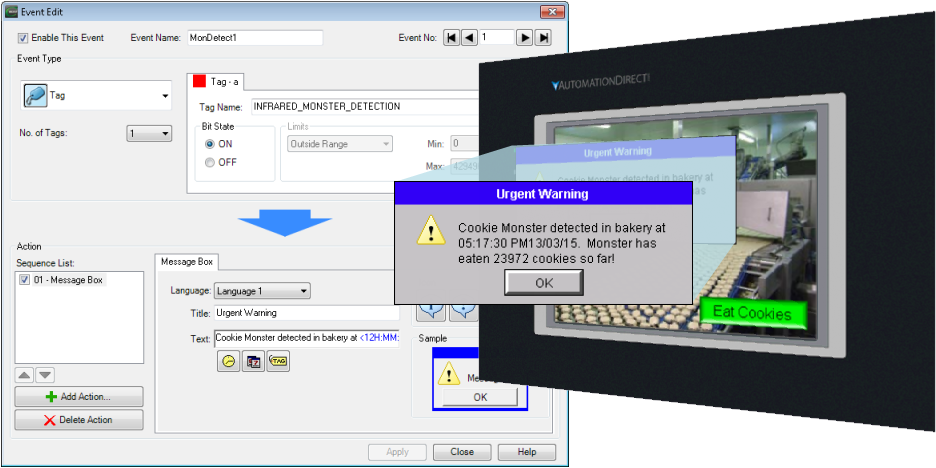Viewport: 936px width, 468px height.
Task: Click Delete Action button
Action: point(79,420)
